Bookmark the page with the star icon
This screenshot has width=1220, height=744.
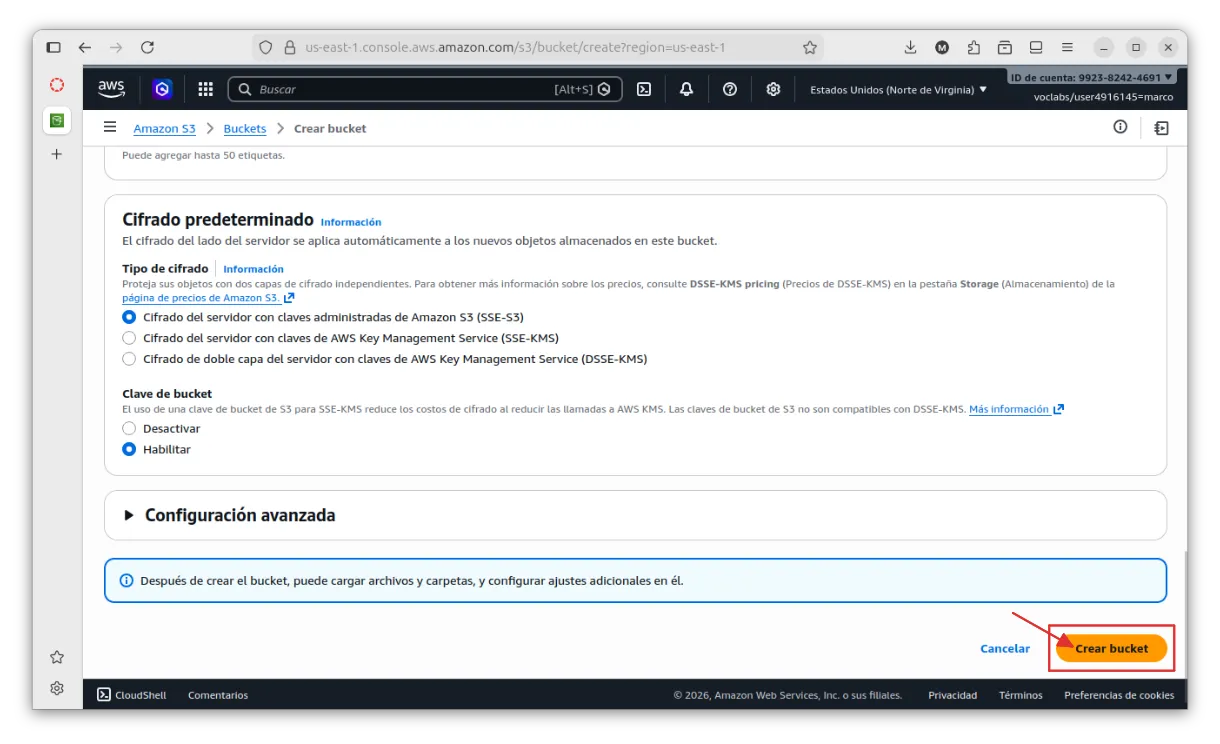810,47
